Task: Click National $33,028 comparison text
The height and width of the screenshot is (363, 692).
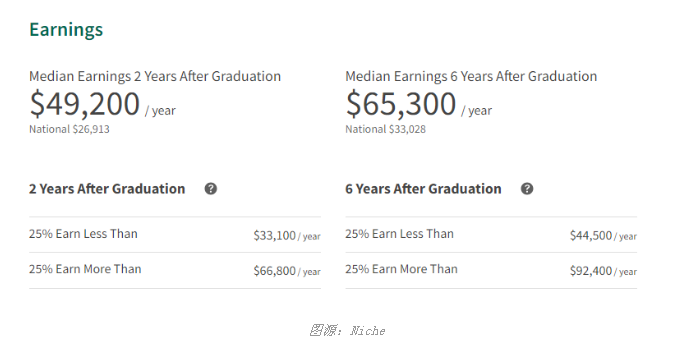Action: [x=385, y=129]
